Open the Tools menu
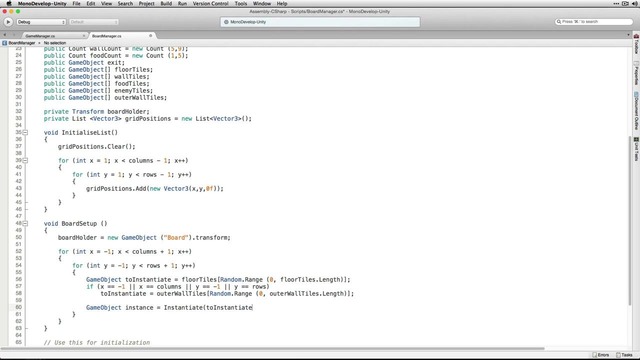 point(241,3)
